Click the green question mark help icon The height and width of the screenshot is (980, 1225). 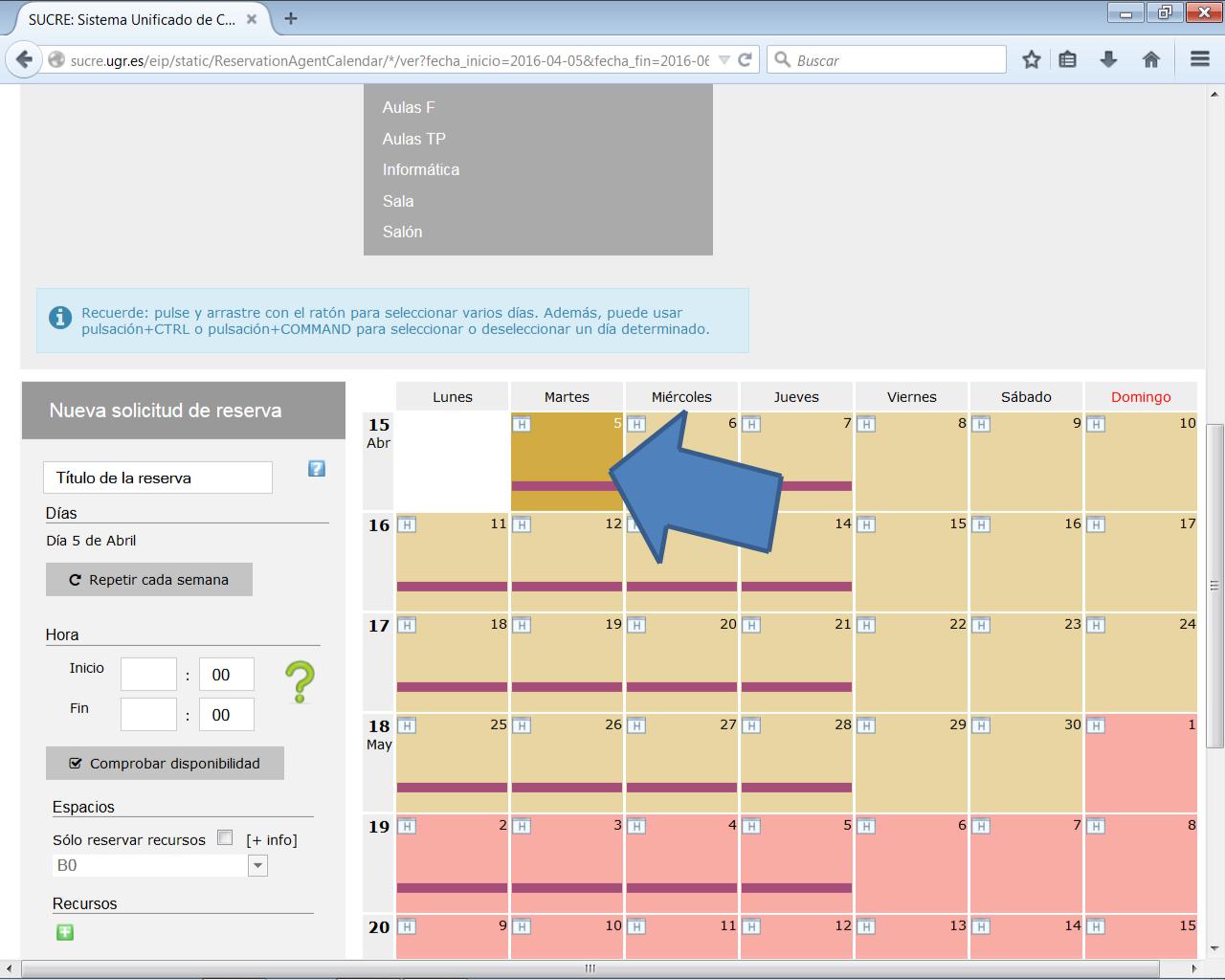pos(300,683)
